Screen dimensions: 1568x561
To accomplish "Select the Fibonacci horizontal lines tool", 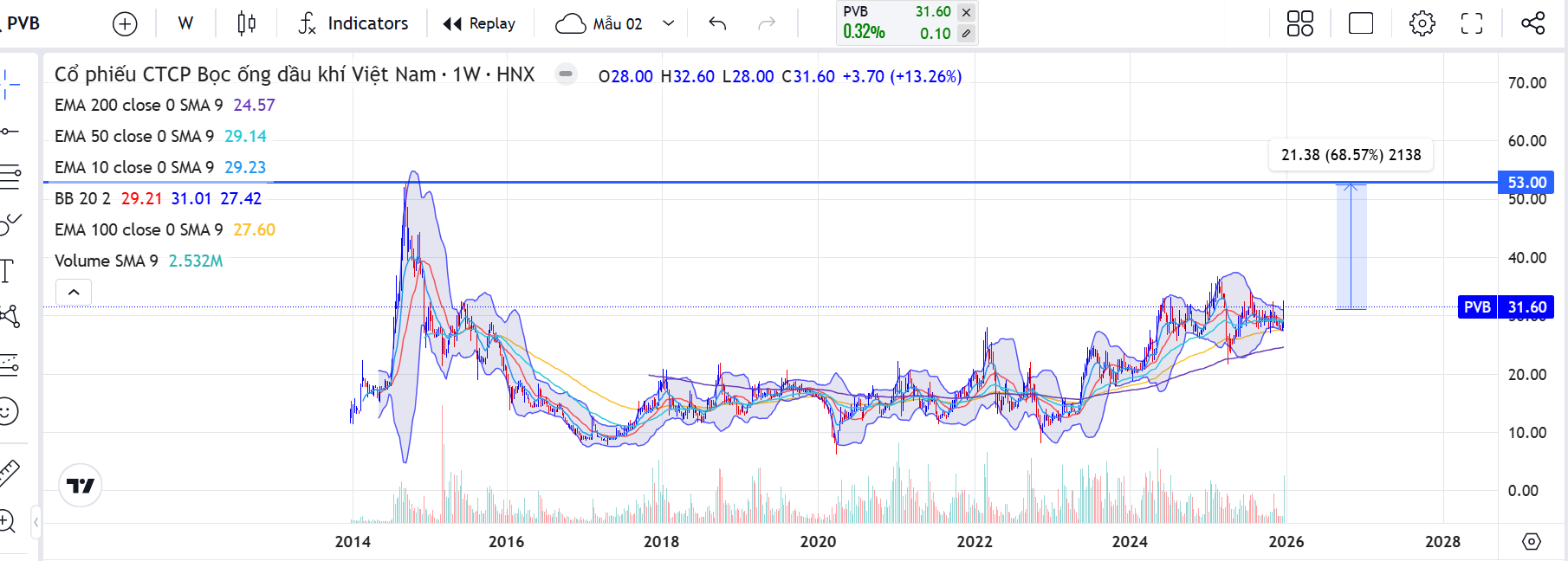I will (x=10, y=177).
